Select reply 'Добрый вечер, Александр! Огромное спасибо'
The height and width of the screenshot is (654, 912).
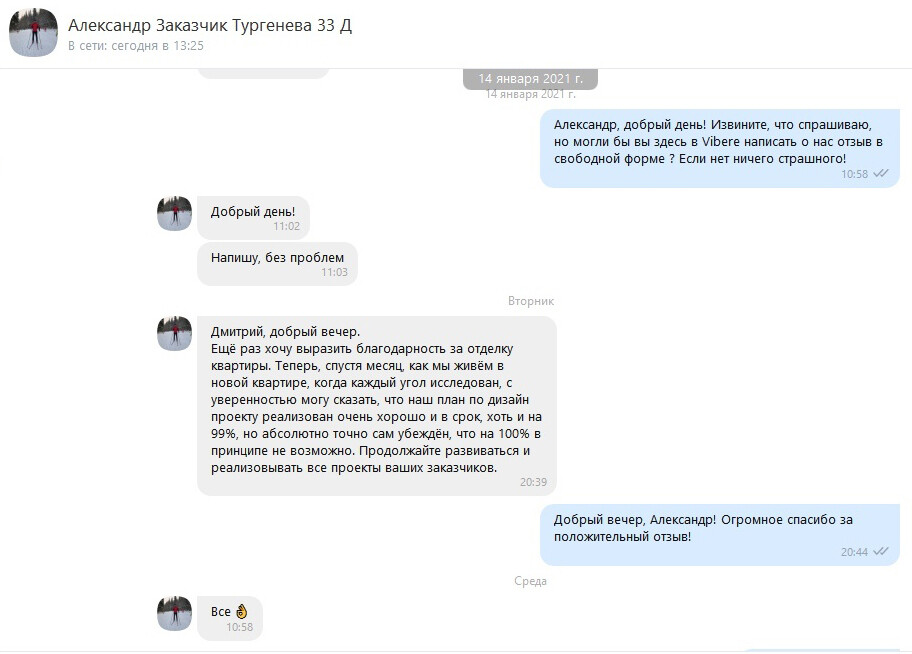tap(720, 535)
